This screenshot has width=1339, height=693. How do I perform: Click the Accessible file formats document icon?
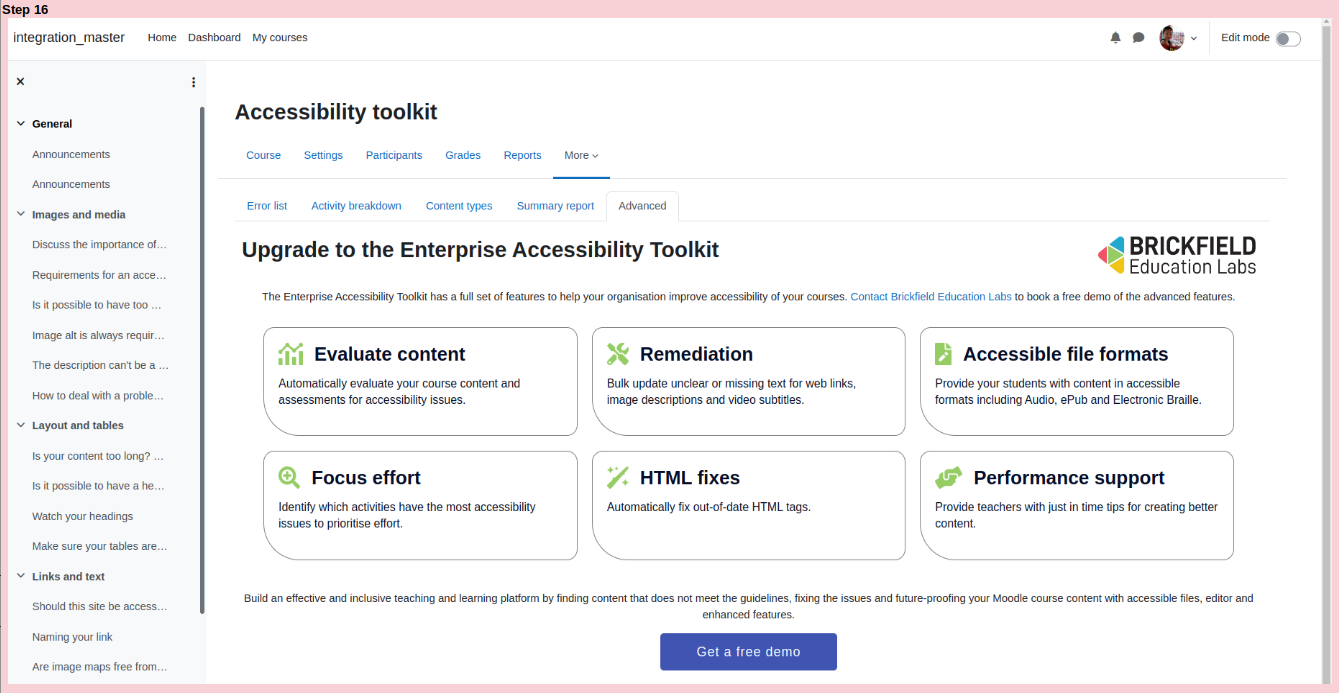point(943,354)
